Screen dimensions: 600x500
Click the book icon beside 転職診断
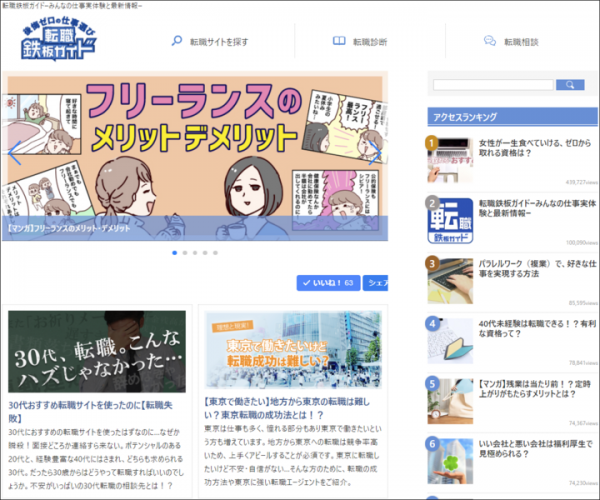pyautogui.click(x=339, y=42)
